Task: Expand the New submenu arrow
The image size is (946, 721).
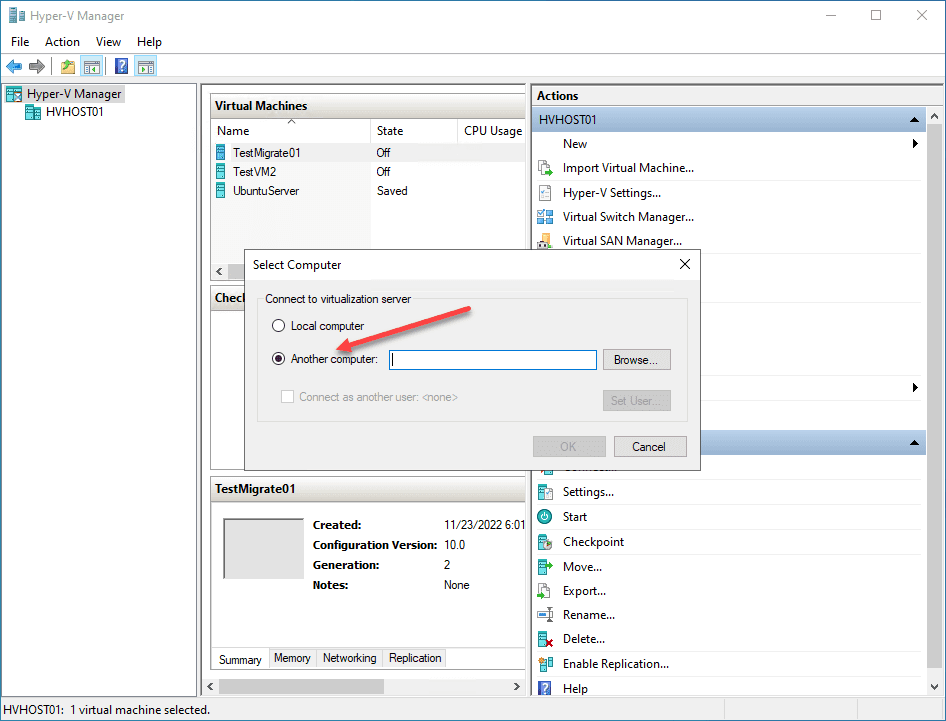Action: click(915, 144)
